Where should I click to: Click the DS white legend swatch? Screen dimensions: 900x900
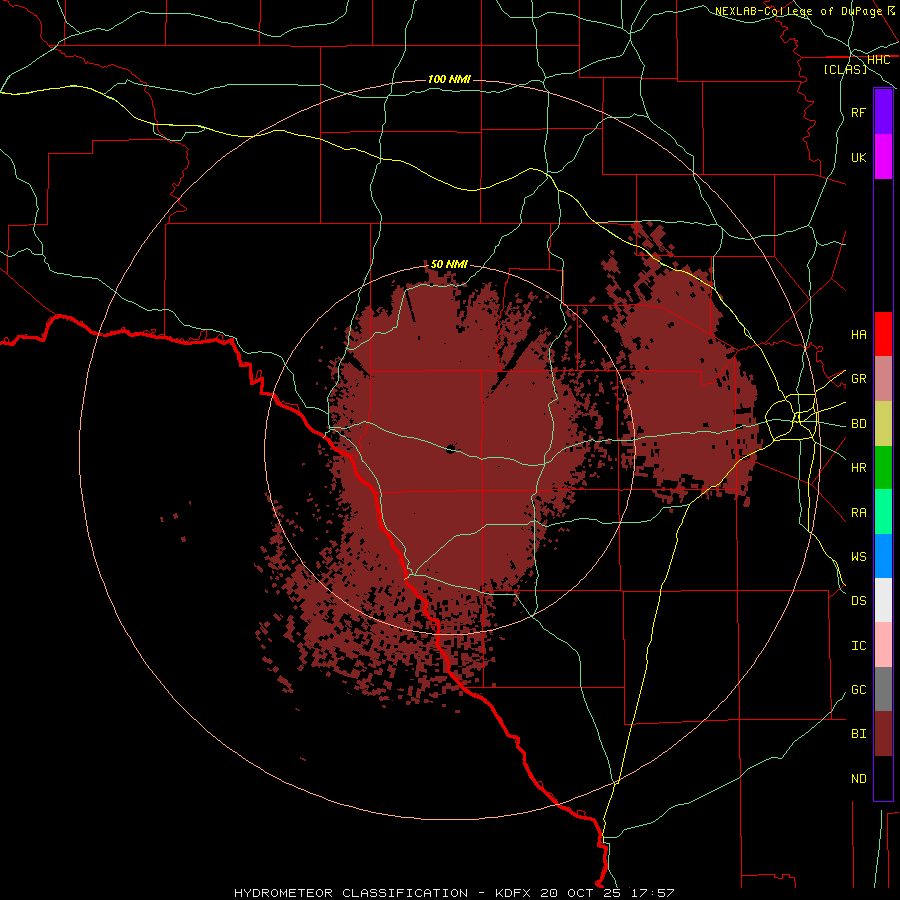tap(883, 600)
